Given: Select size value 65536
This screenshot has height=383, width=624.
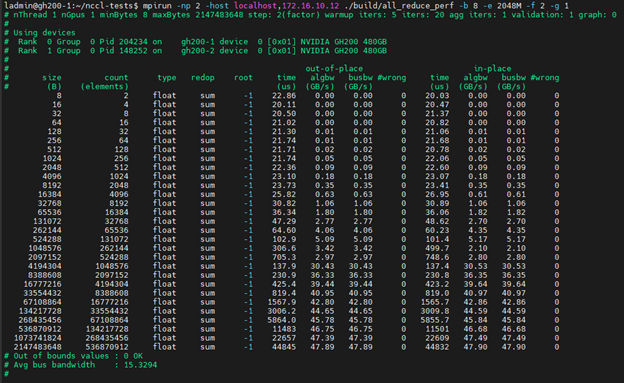Looking at the screenshot, I should [50, 212].
